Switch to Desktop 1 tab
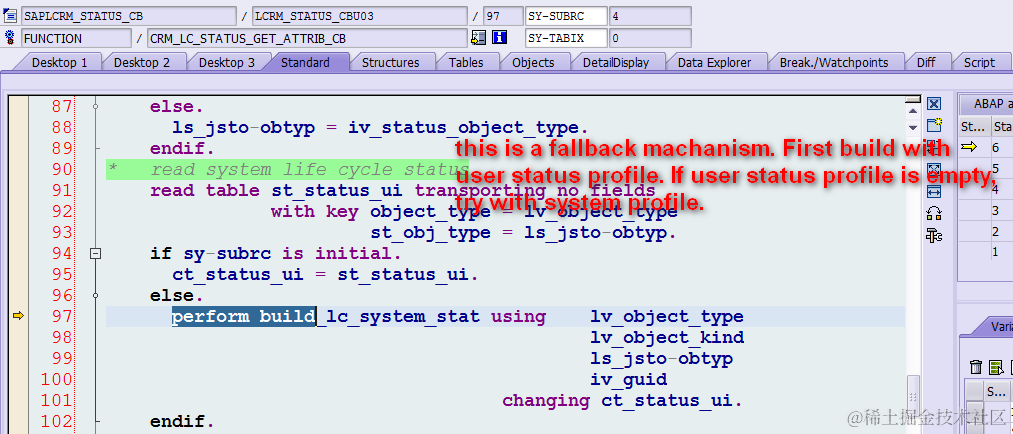 pyautogui.click(x=59, y=63)
